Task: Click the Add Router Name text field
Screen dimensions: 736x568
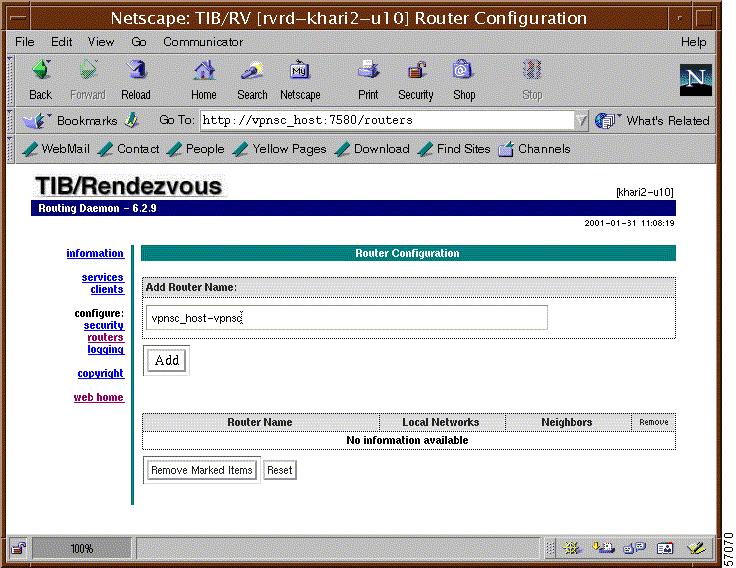Action: 346,318
